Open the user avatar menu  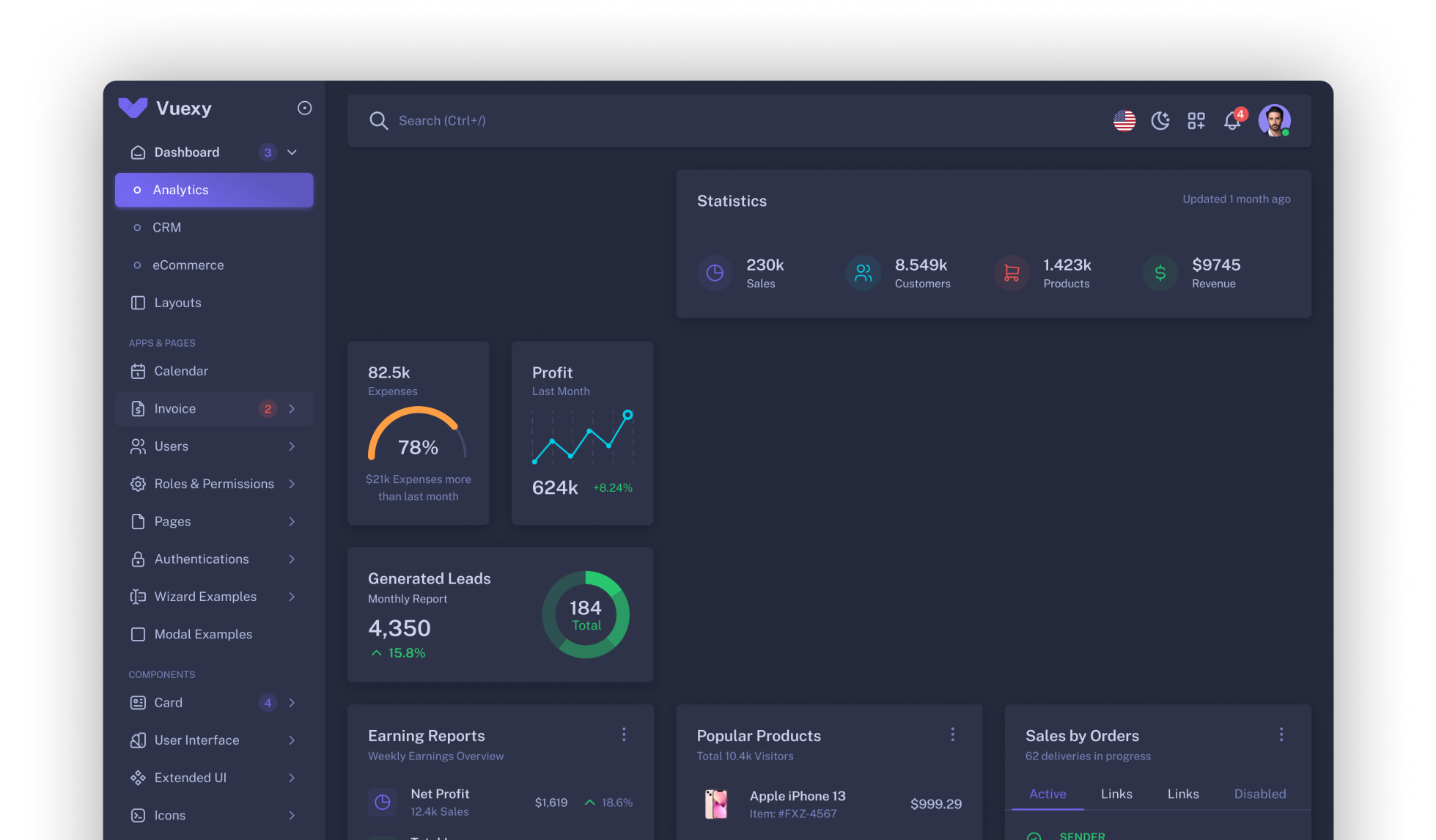point(1275,120)
